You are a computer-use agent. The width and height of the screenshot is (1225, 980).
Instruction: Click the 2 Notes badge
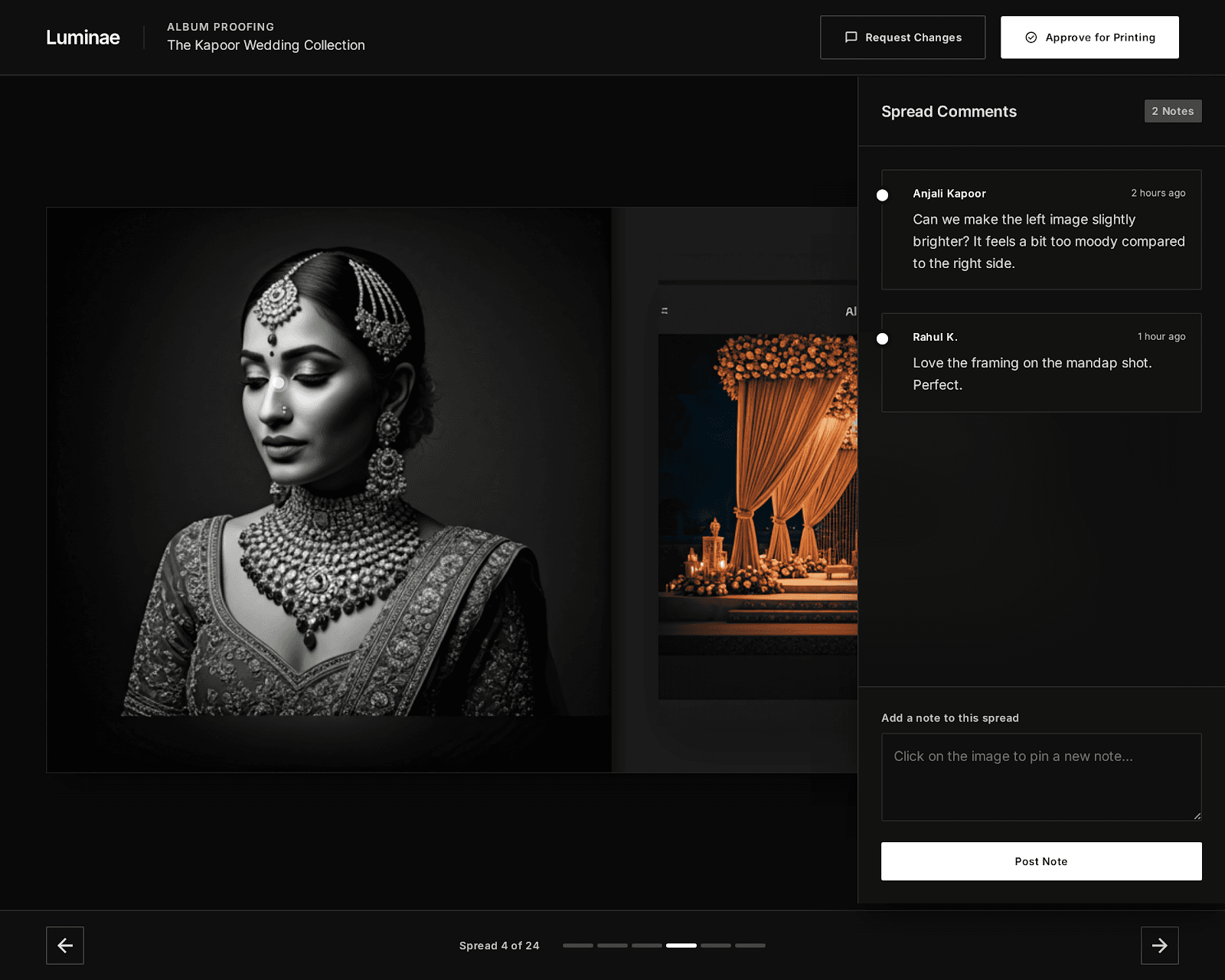1173,111
